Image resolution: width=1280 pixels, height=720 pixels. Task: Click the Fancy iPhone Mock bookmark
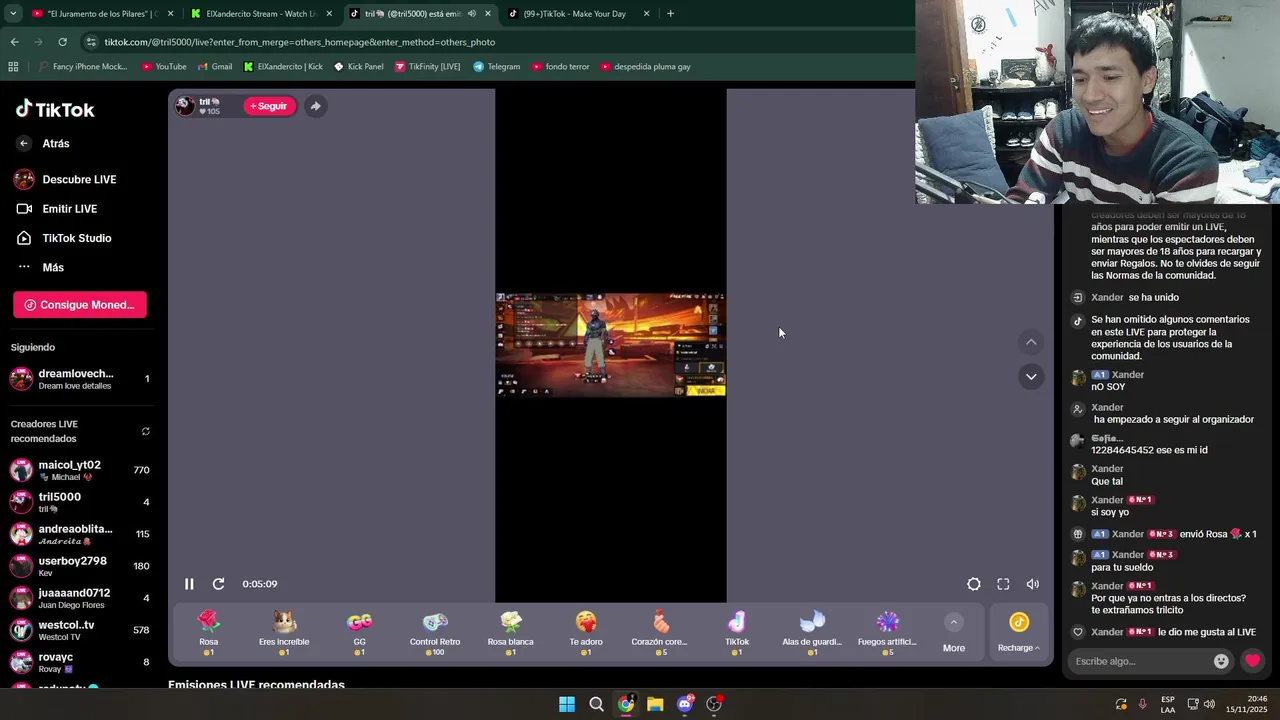[82, 67]
